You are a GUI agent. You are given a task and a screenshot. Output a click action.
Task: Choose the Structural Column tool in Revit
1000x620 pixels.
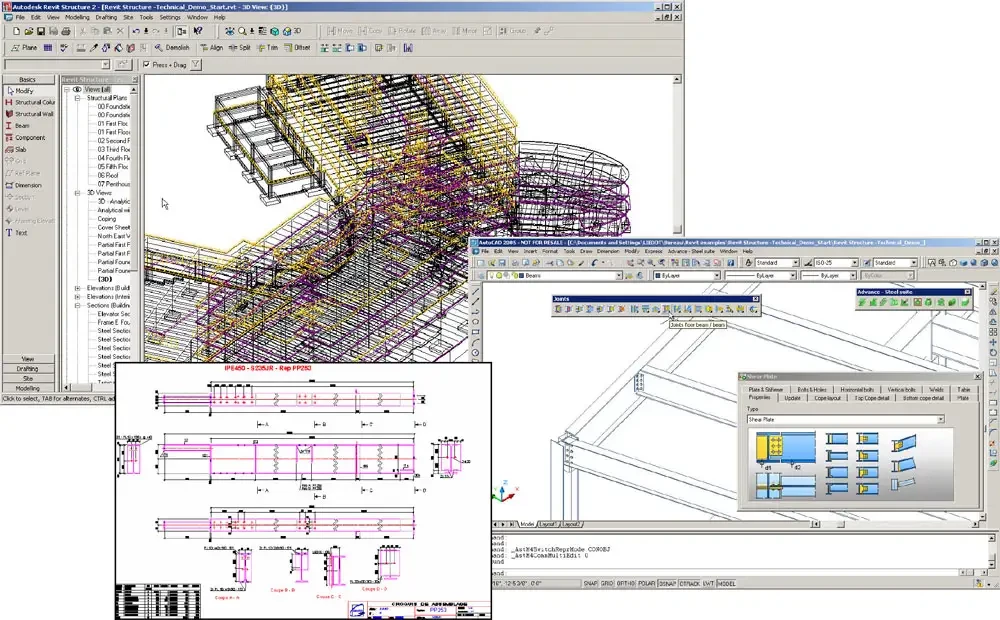click(x=29, y=102)
